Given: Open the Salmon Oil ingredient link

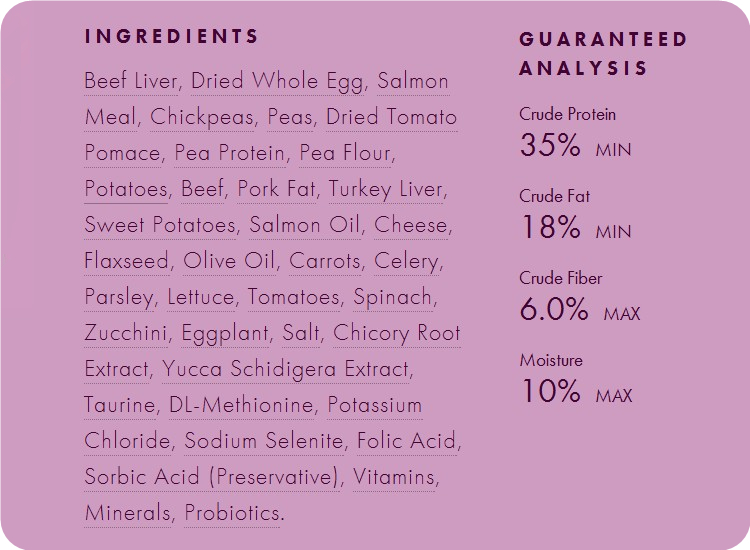Looking at the screenshot, I should [x=304, y=225].
